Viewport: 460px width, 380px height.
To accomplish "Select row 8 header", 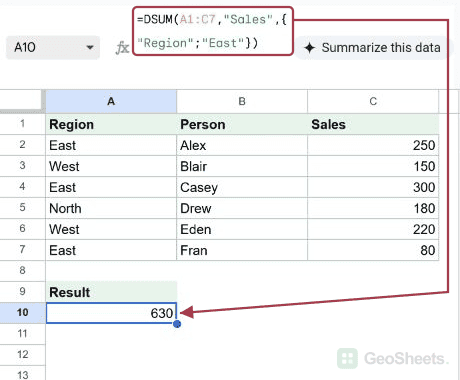I will (x=22, y=271).
